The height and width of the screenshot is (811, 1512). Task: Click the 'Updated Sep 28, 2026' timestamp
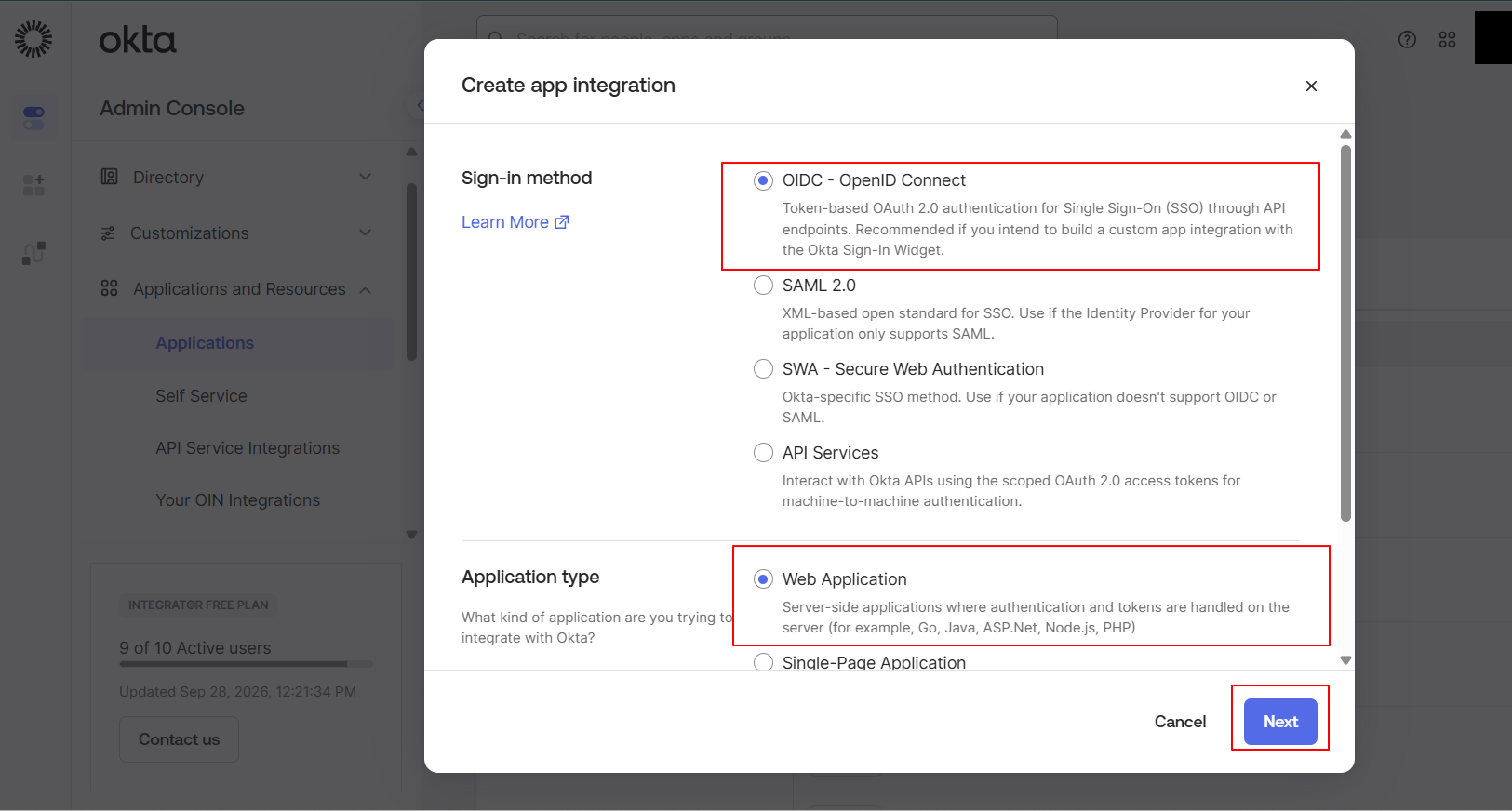tap(237, 692)
